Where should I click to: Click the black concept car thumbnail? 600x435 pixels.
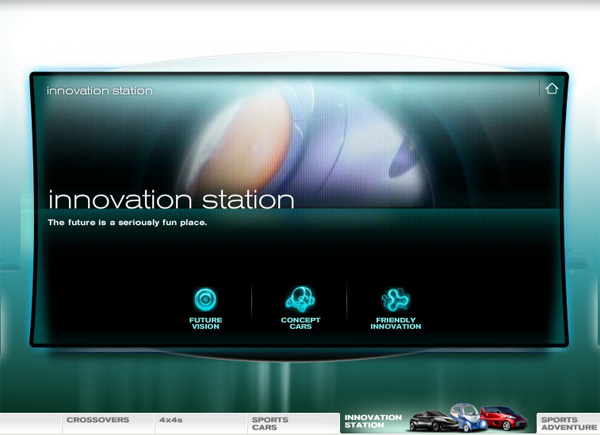[432, 421]
